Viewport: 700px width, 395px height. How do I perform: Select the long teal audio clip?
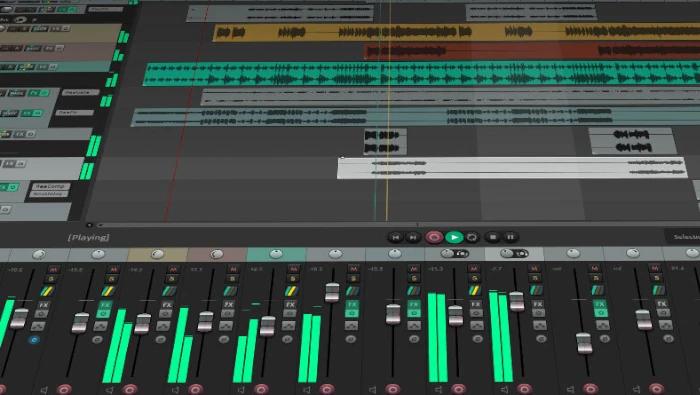point(422,74)
